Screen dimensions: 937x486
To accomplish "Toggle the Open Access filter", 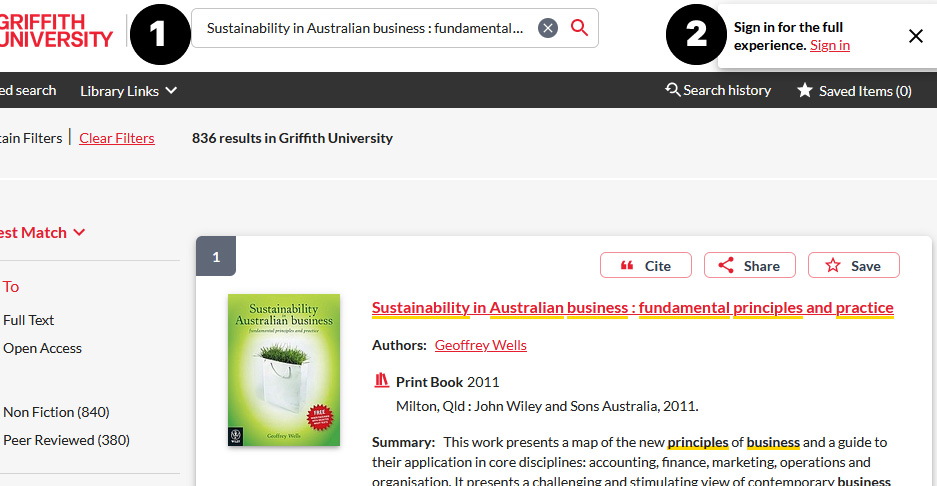I will coord(42,348).
